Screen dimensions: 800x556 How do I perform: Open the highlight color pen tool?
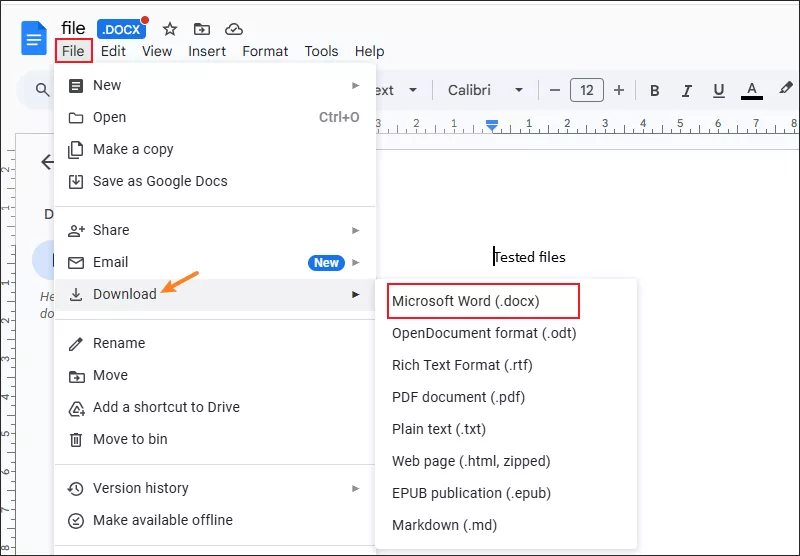(786, 88)
